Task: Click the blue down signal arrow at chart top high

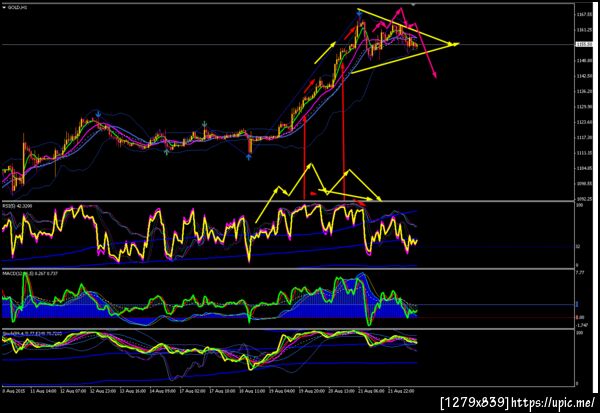Action: click(359, 15)
